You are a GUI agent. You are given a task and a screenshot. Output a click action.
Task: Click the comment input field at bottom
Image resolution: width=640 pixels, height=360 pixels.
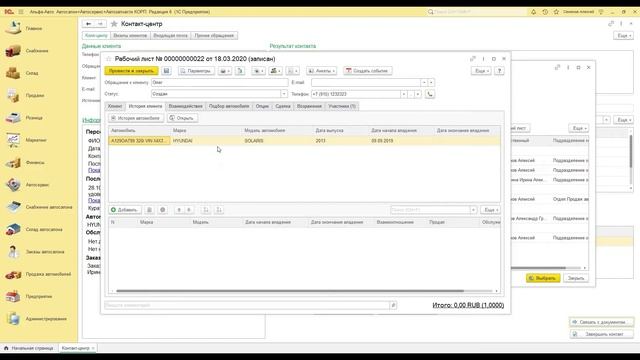click(x=247, y=305)
